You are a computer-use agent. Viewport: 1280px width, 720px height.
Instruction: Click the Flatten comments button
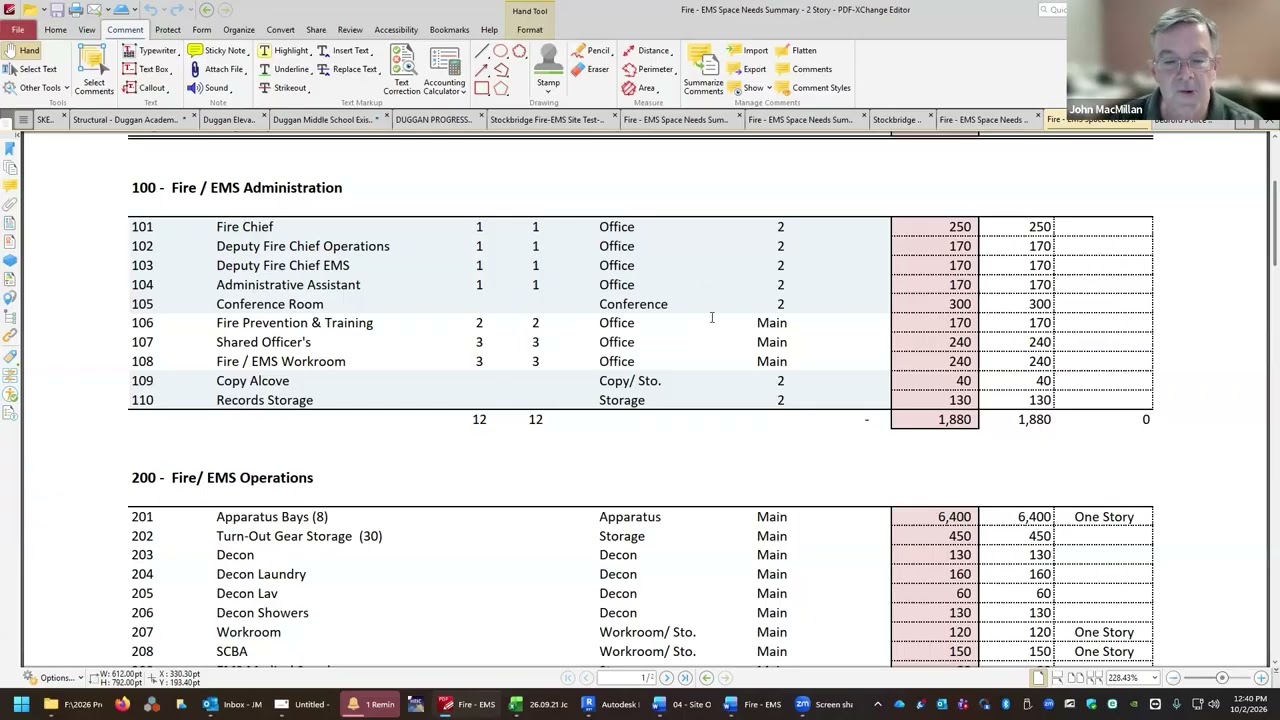[796, 50]
